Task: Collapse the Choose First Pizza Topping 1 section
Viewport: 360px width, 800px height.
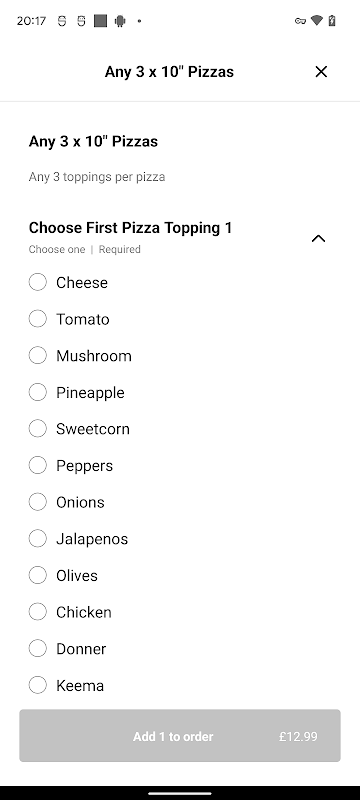Action: (318, 238)
